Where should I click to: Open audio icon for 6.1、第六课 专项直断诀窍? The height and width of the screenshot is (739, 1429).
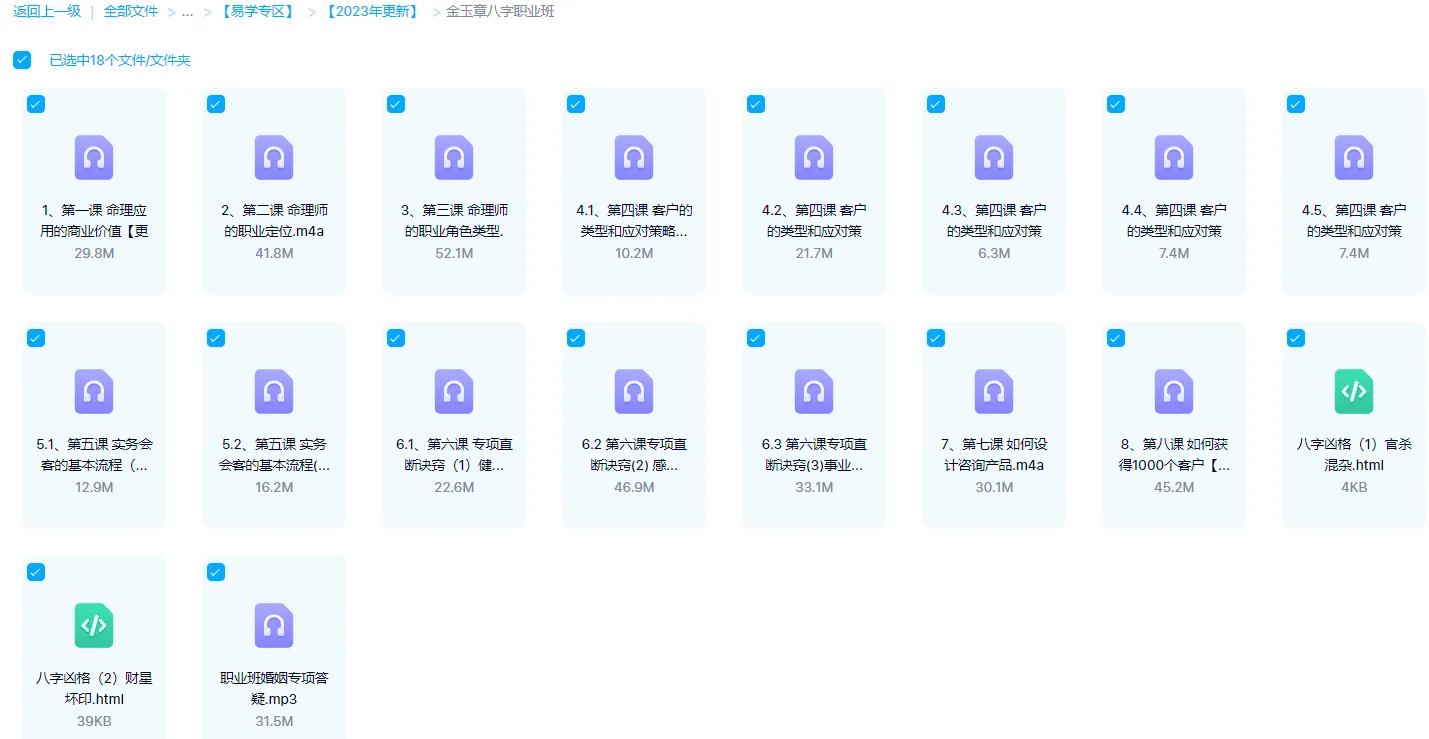pyautogui.click(x=454, y=391)
